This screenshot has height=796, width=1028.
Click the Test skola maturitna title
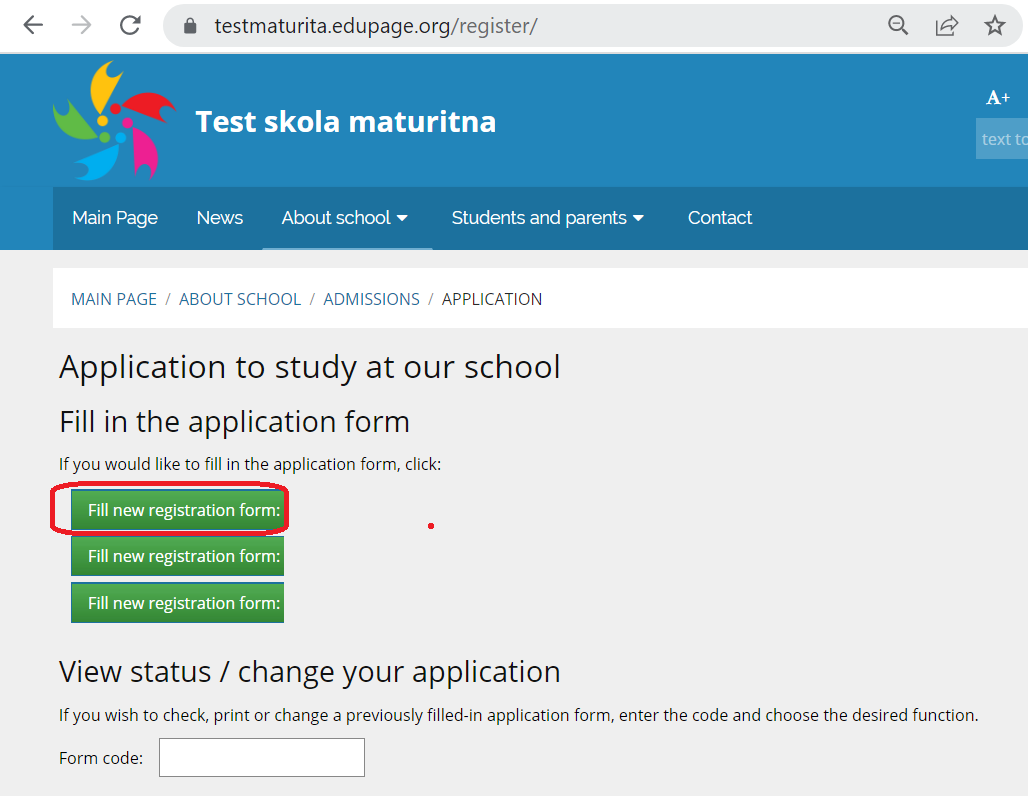pyautogui.click(x=346, y=122)
